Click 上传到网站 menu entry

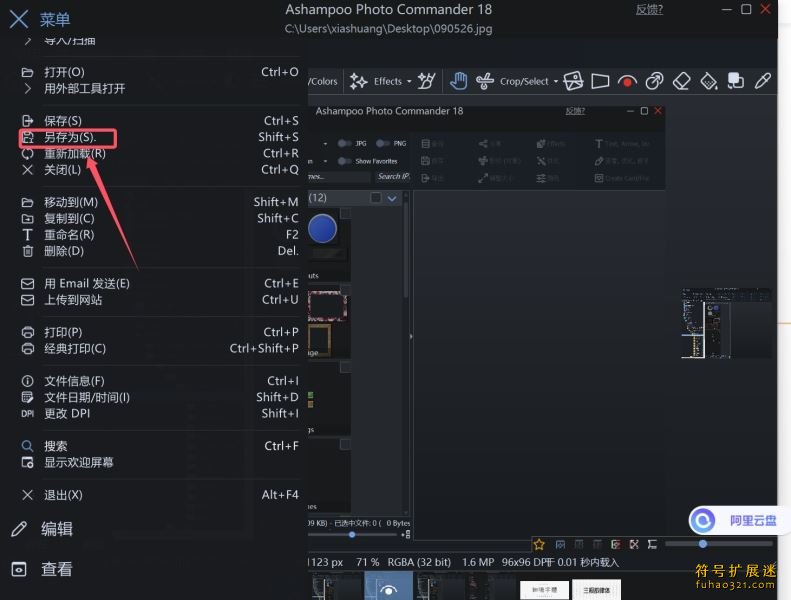160,300
